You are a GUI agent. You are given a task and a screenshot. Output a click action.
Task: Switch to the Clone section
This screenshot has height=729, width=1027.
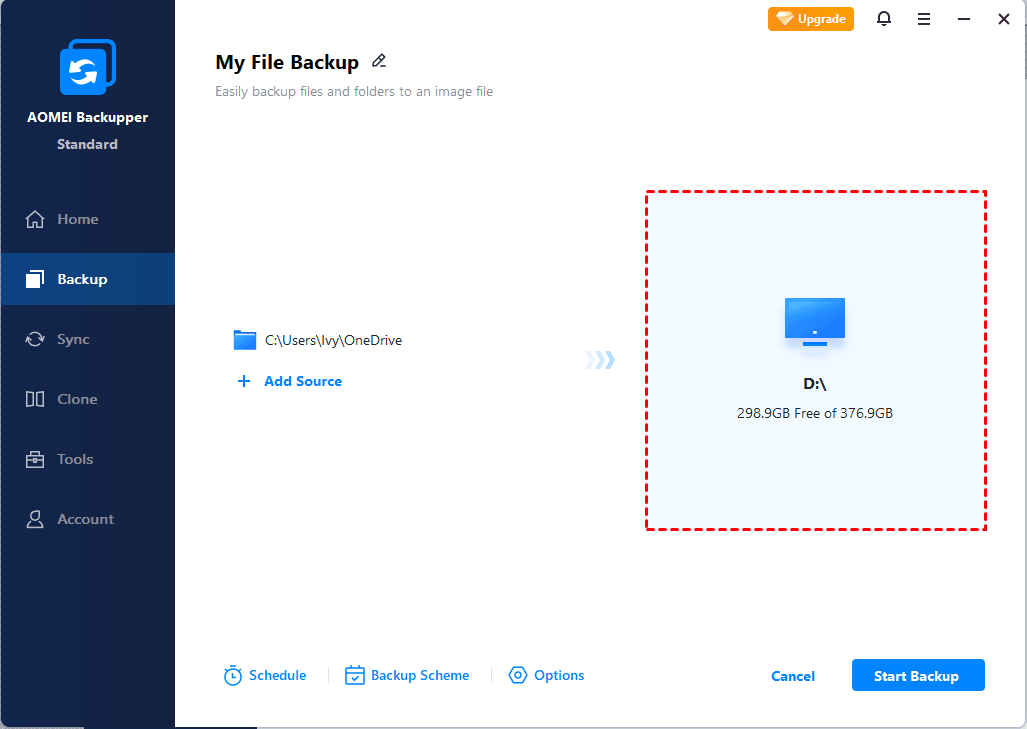[77, 399]
